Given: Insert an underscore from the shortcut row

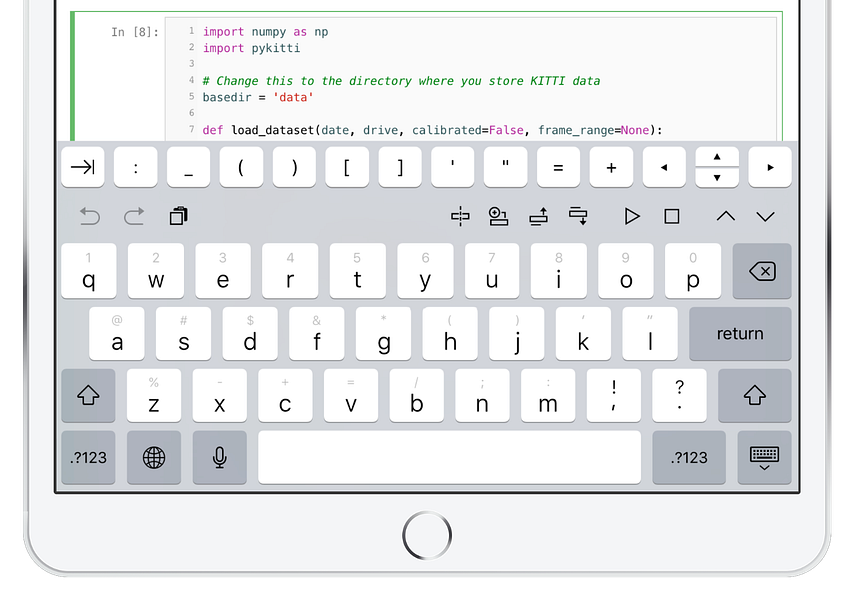Looking at the screenshot, I should point(189,167).
